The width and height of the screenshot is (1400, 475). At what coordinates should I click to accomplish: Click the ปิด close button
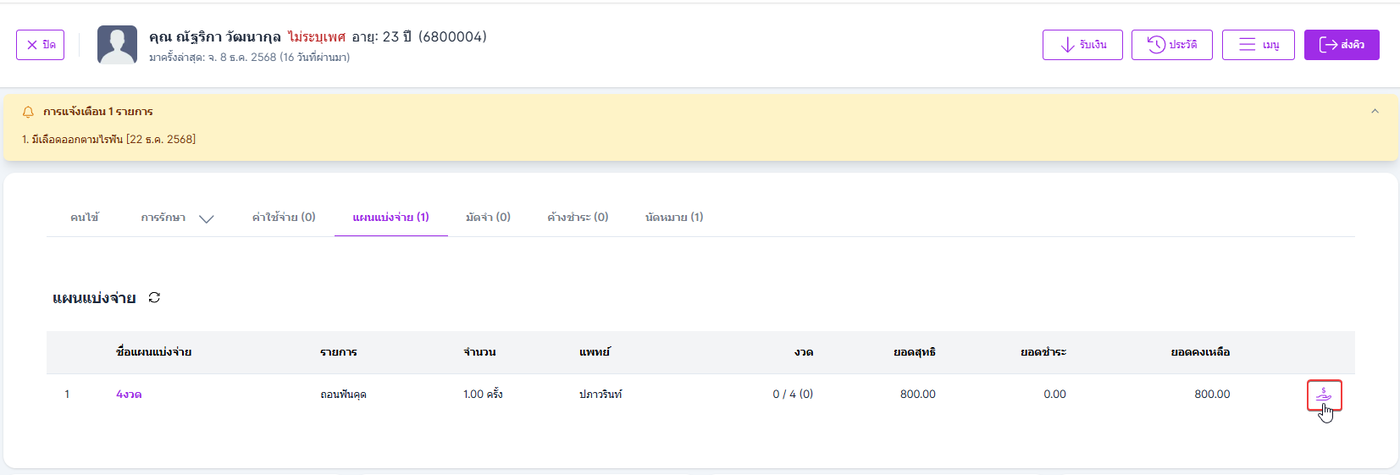pyautogui.click(x=41, y=45)
